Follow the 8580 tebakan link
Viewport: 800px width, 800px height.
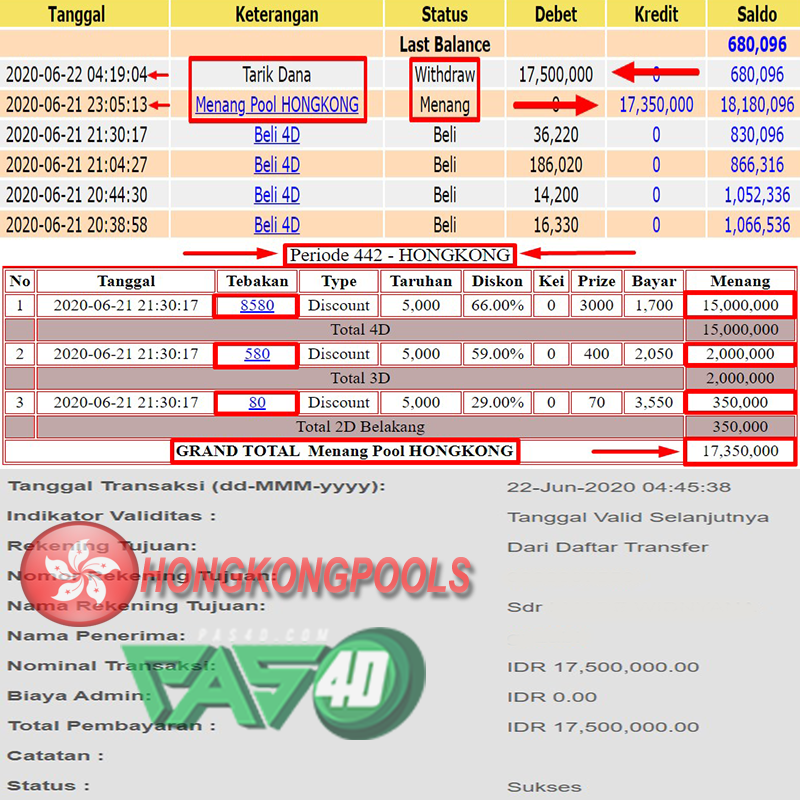point(257,305)
